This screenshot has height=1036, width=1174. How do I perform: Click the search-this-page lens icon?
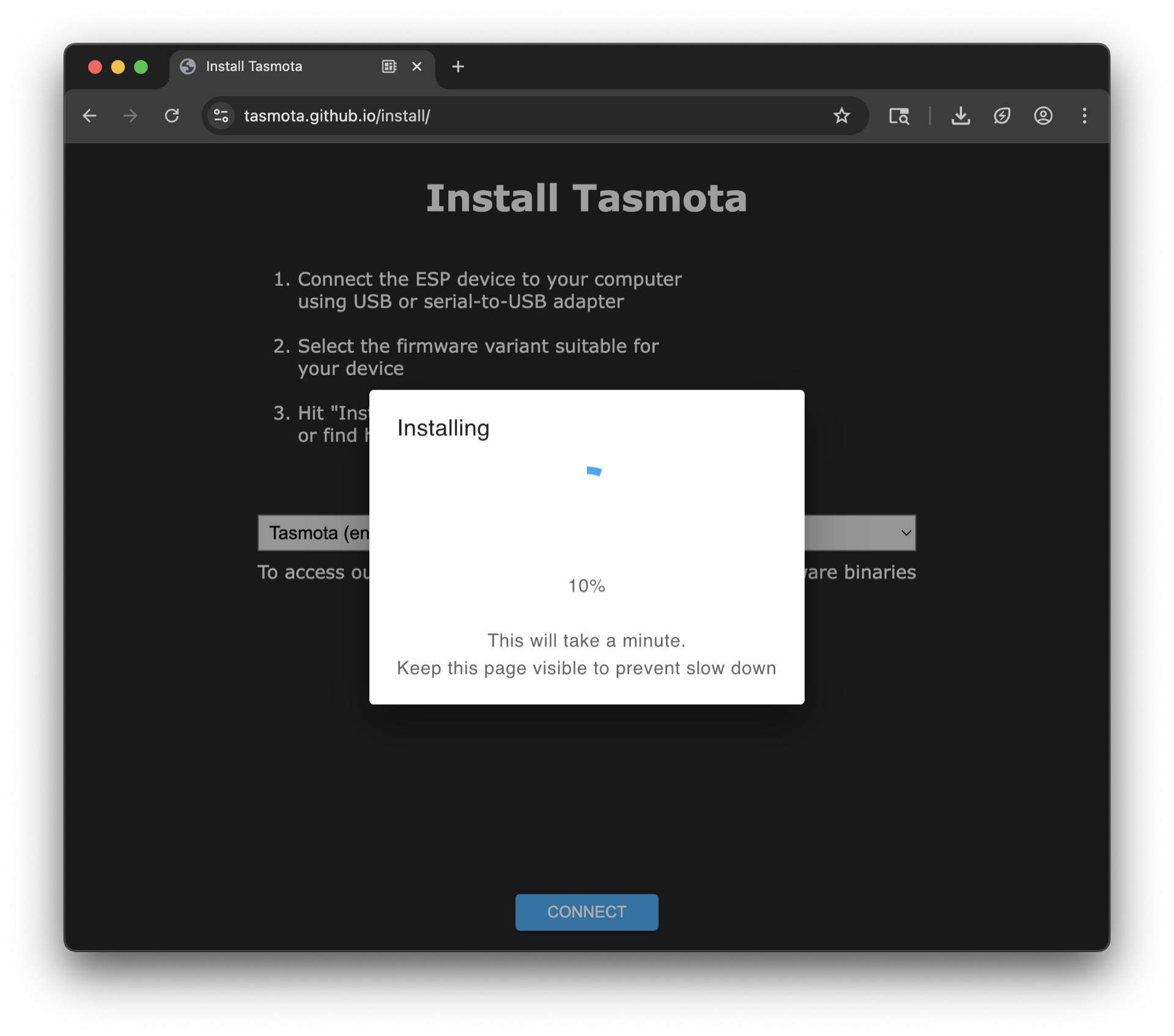(x=899, y=116)
